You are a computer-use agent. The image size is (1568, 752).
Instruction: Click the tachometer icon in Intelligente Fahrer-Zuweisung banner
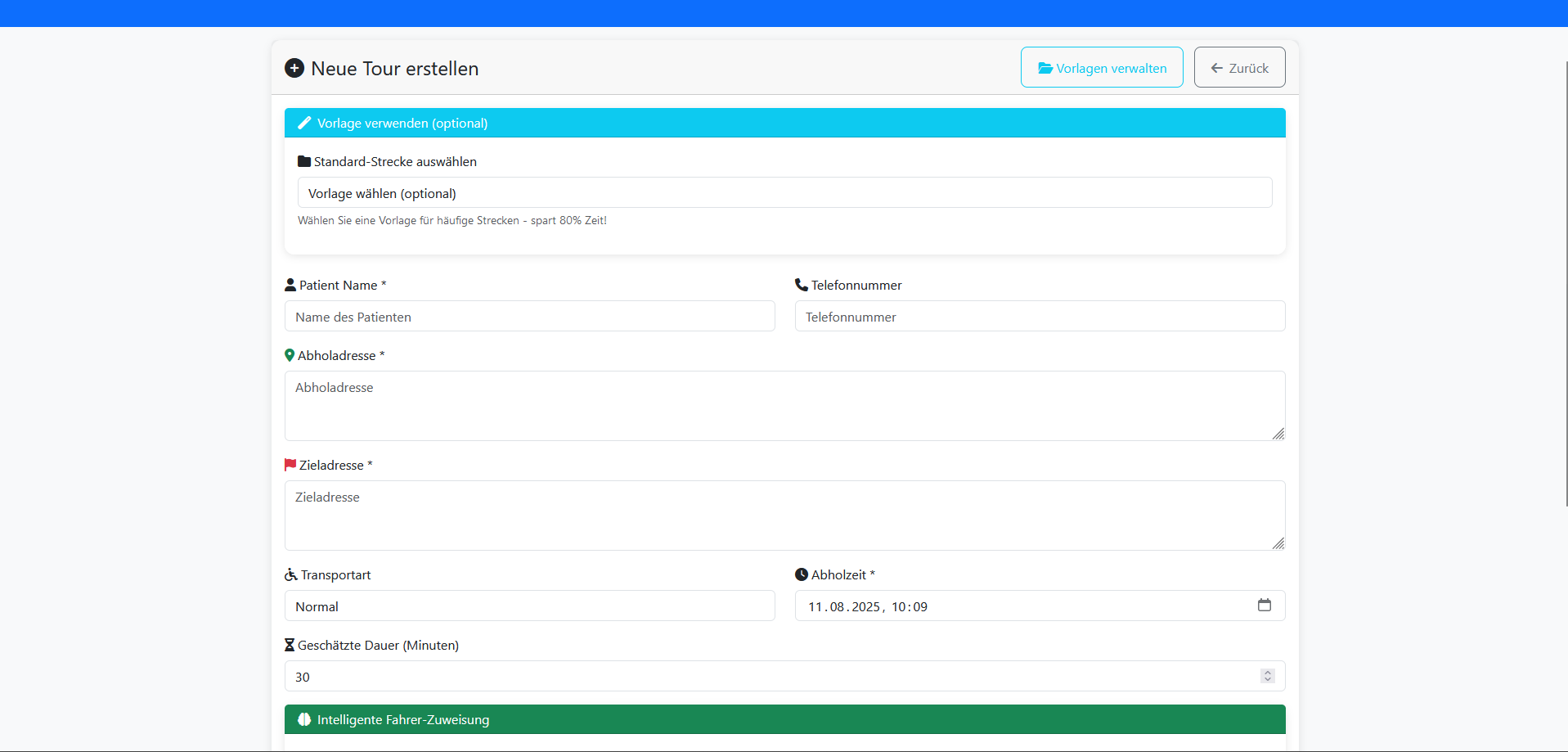click(x=304, y=718)
